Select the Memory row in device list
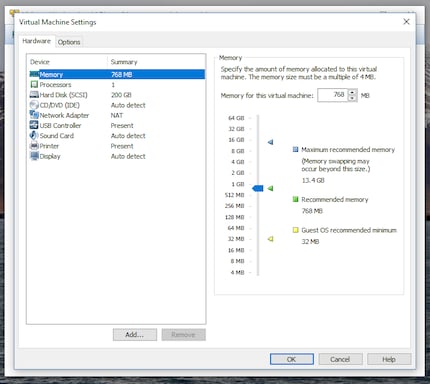The image size is (430, 384). (117, 74)
